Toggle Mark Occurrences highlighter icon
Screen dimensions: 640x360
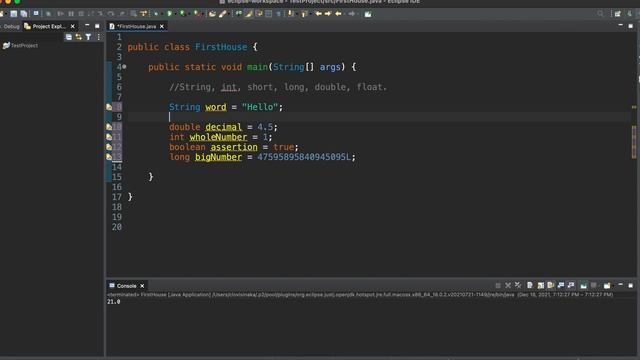[x=249, y=14]
